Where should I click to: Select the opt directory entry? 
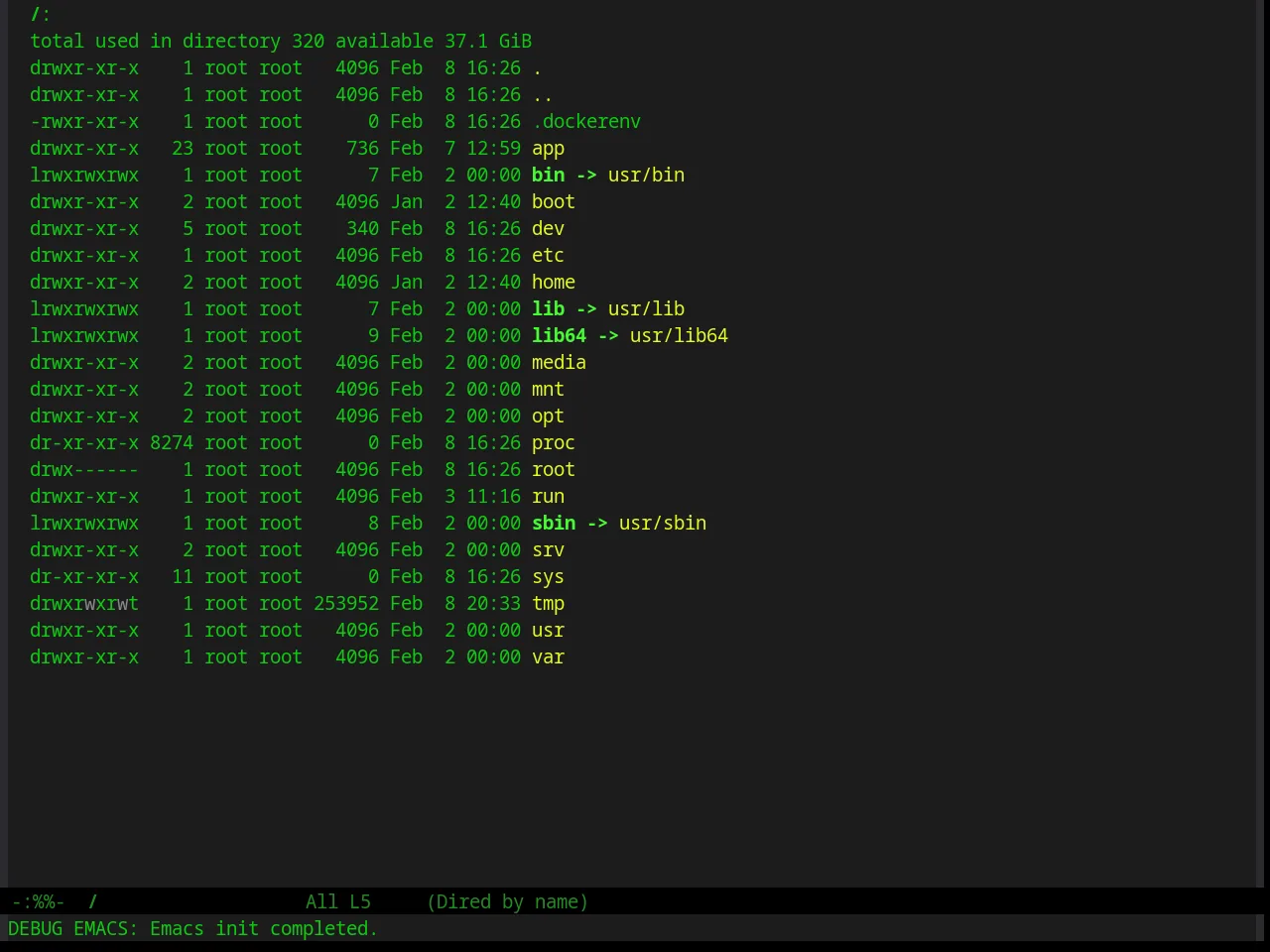point(548,416)
